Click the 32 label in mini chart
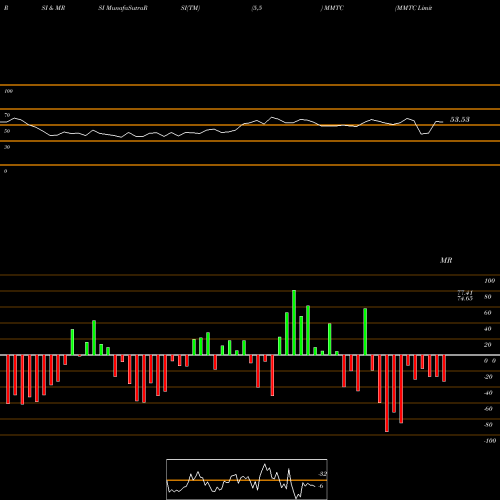The width and height of the screenshot is (500, 500). (322, 474)
